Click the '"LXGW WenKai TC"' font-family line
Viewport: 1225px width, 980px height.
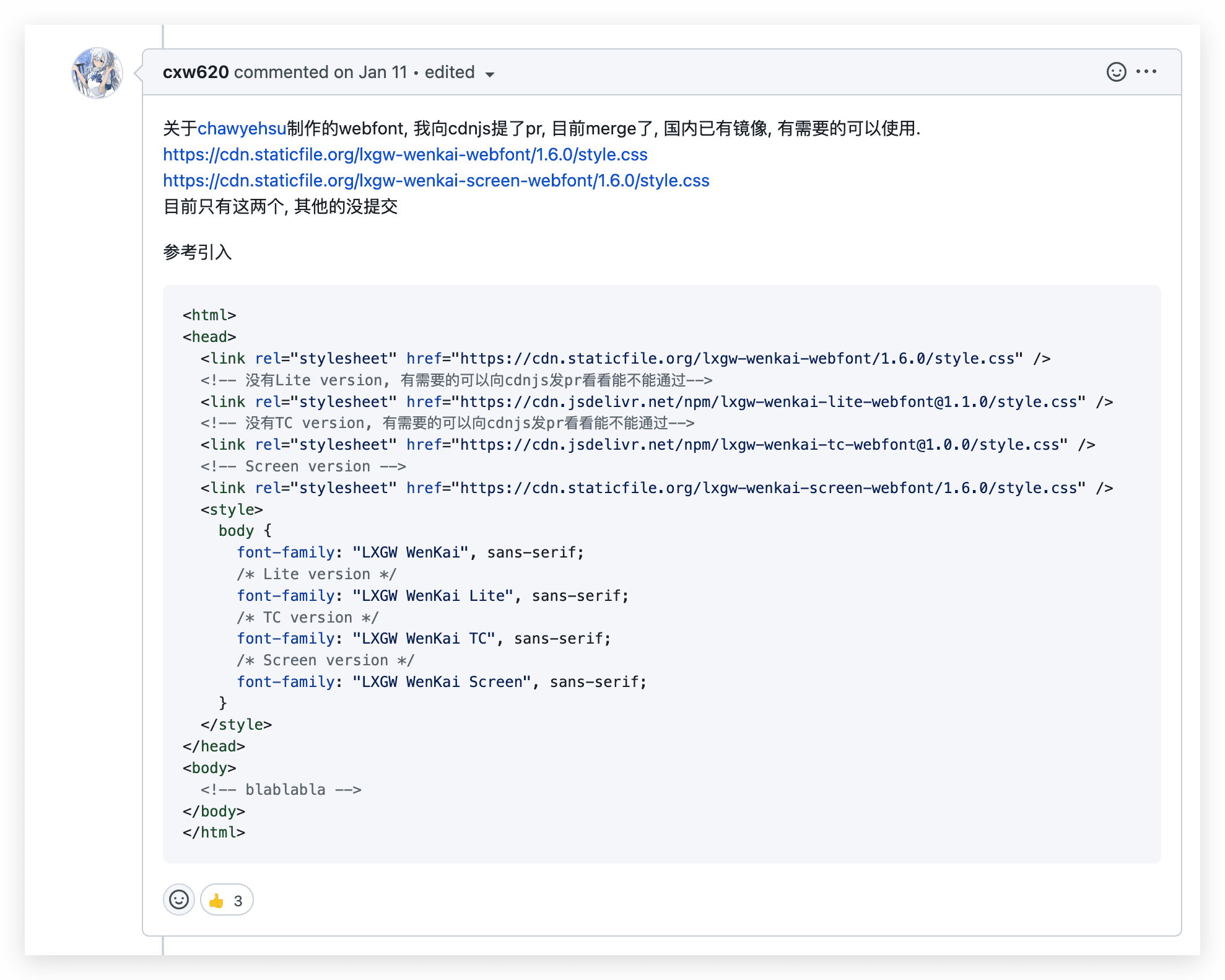click(424, 638)
